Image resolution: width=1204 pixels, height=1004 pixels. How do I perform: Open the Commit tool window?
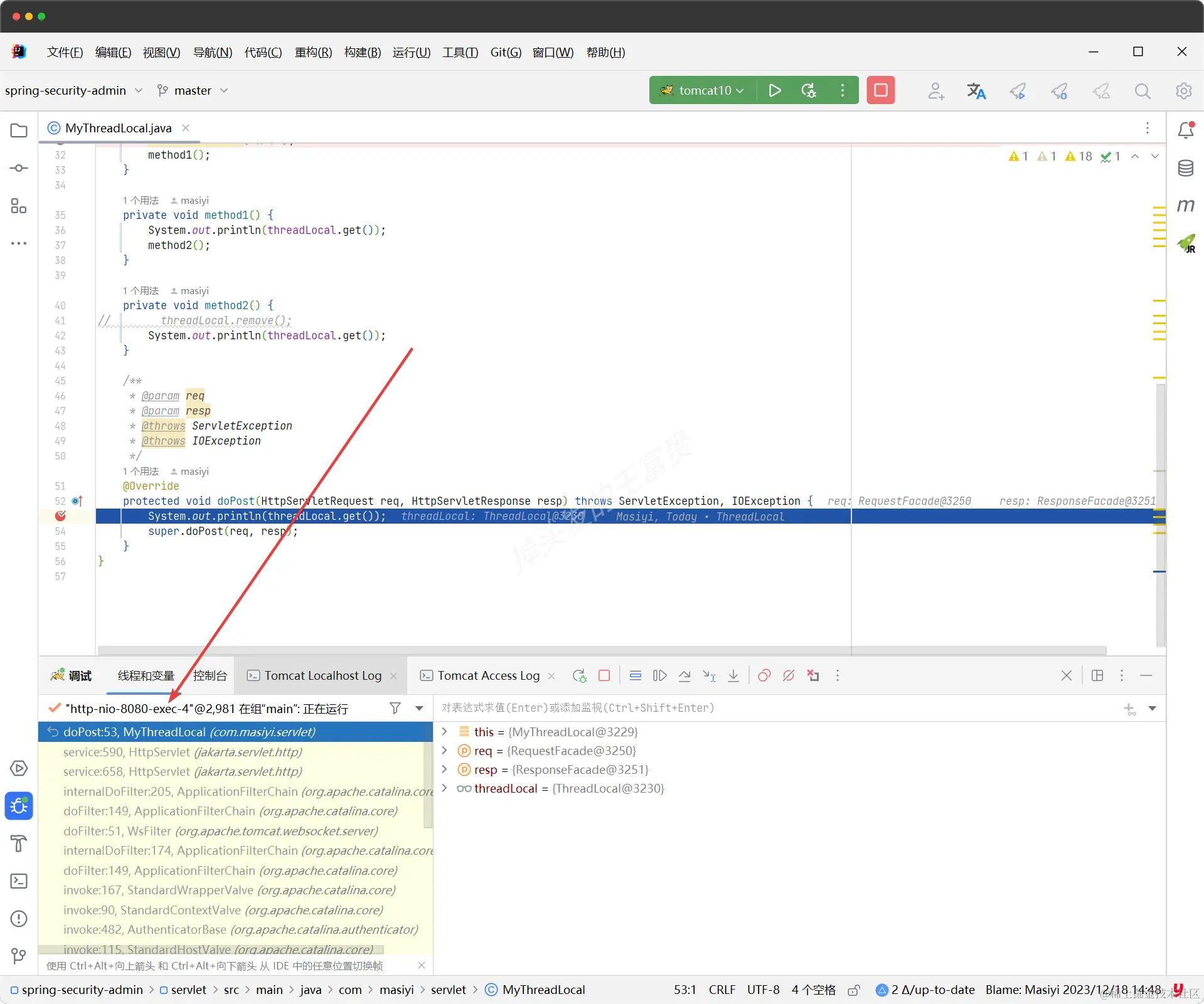[x=19, y=168]
